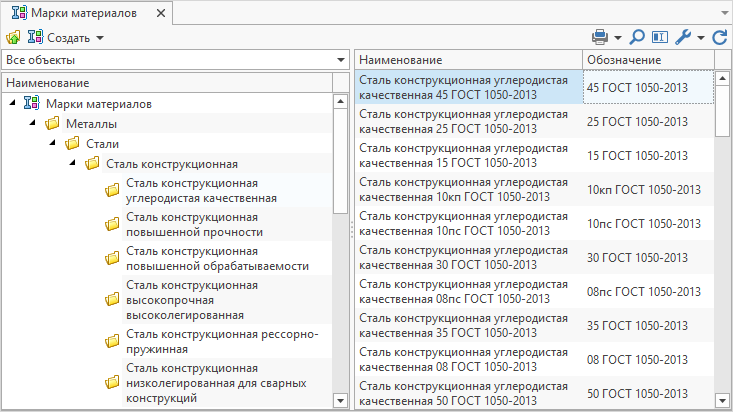Click folder icon of высокопрочная высоколегированная
The height and width of the screenshot is (412, 733).
tap(112, 300)
